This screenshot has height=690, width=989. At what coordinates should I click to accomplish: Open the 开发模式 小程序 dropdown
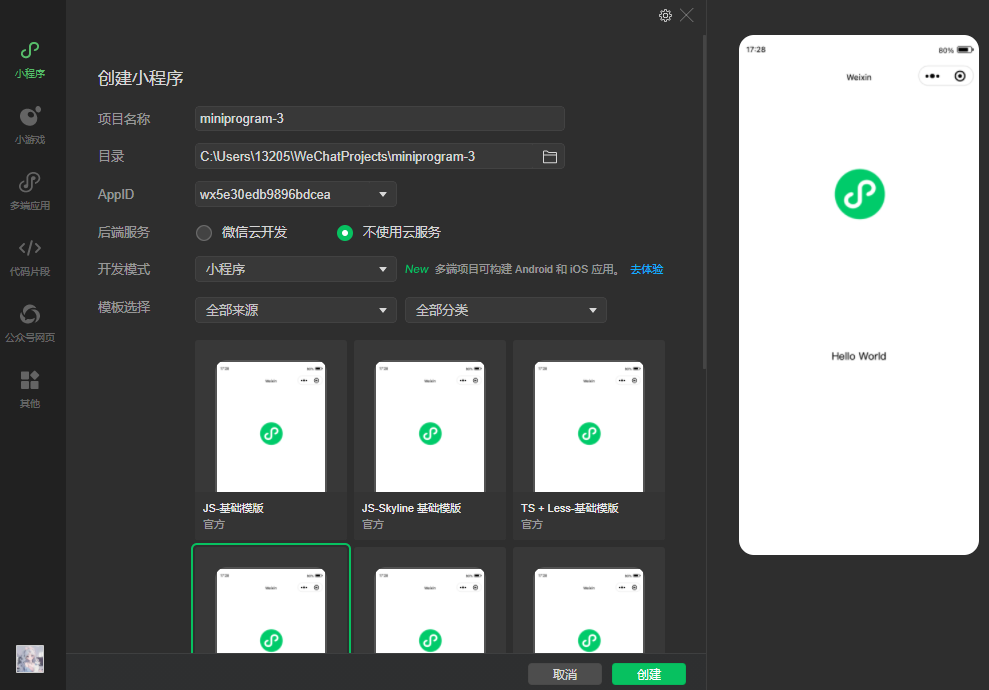pos(296,269)
